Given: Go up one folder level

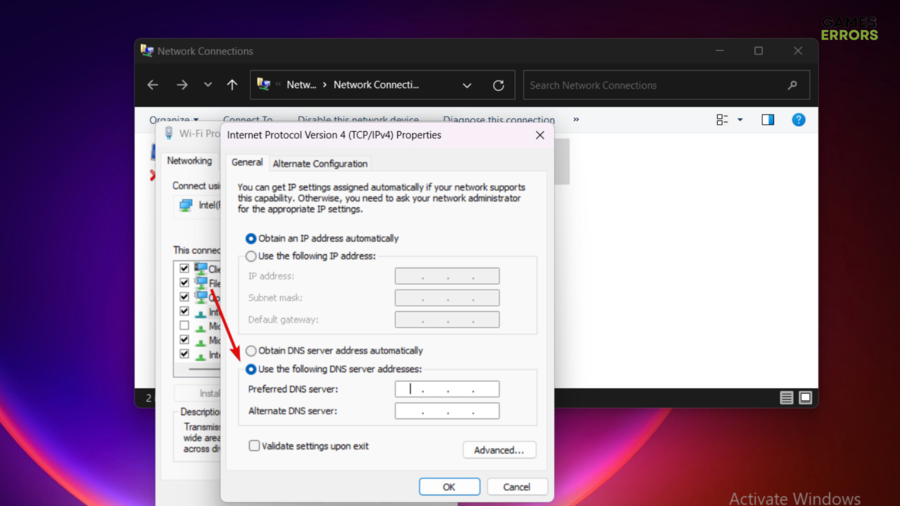Looking at the screenshot, I should point(232,85).
